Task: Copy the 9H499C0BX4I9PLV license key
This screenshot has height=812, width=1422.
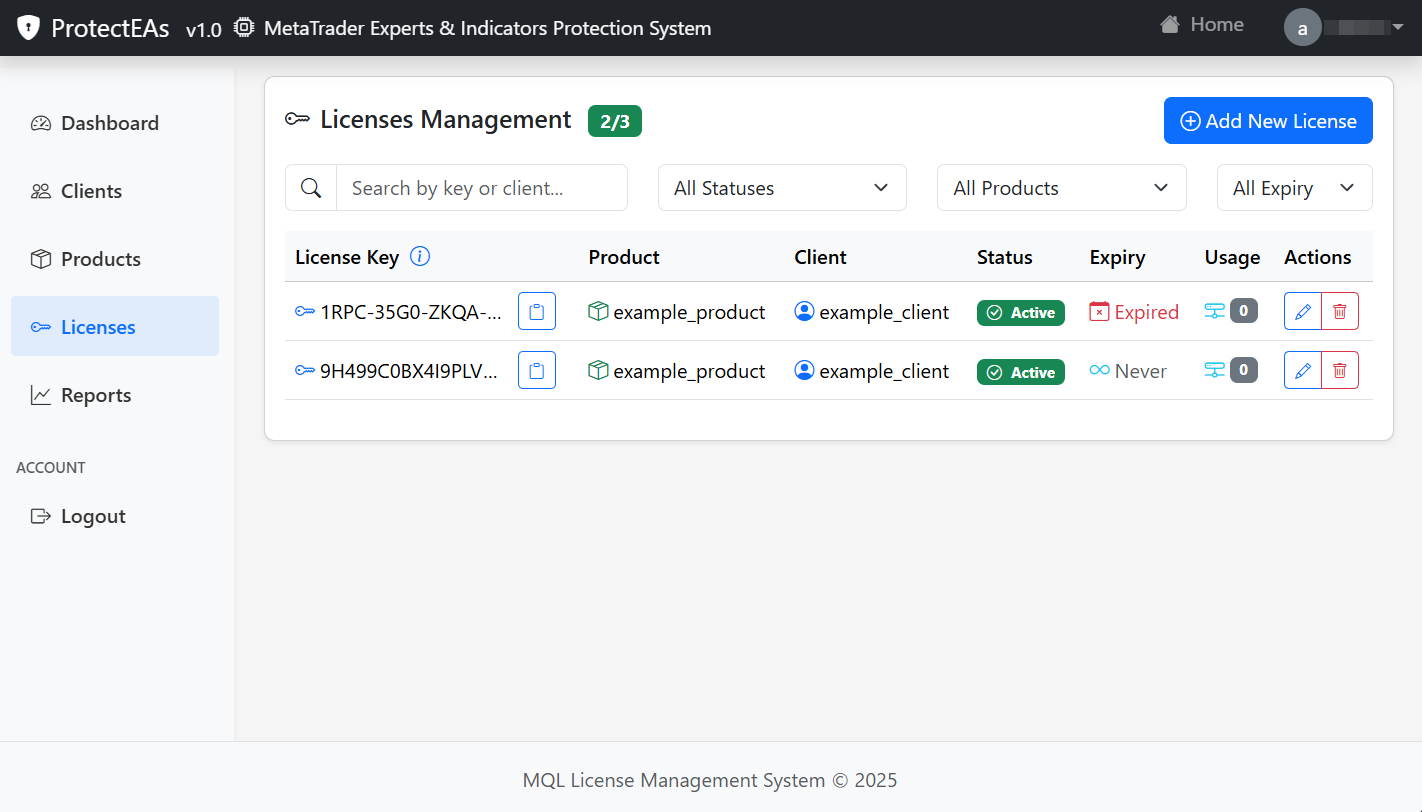Action: click(x=537, y=371)
